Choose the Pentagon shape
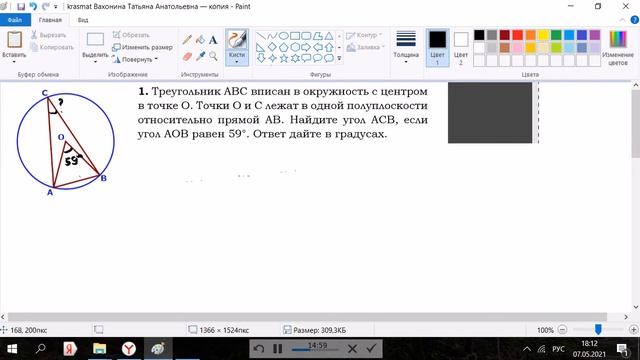The width and height of the screenshot is (640, 360). 284,47
